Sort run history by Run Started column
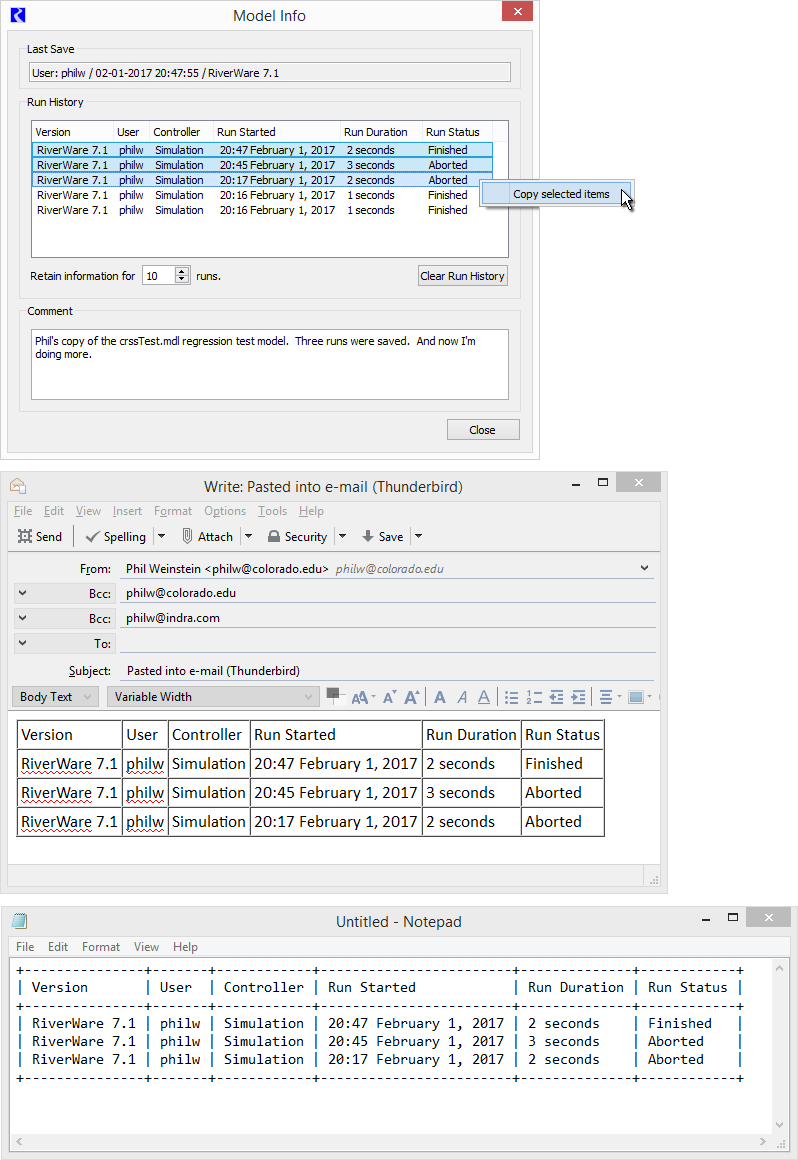The height and width of the screenshot is (1160, 798). click(x=277, y=132)
